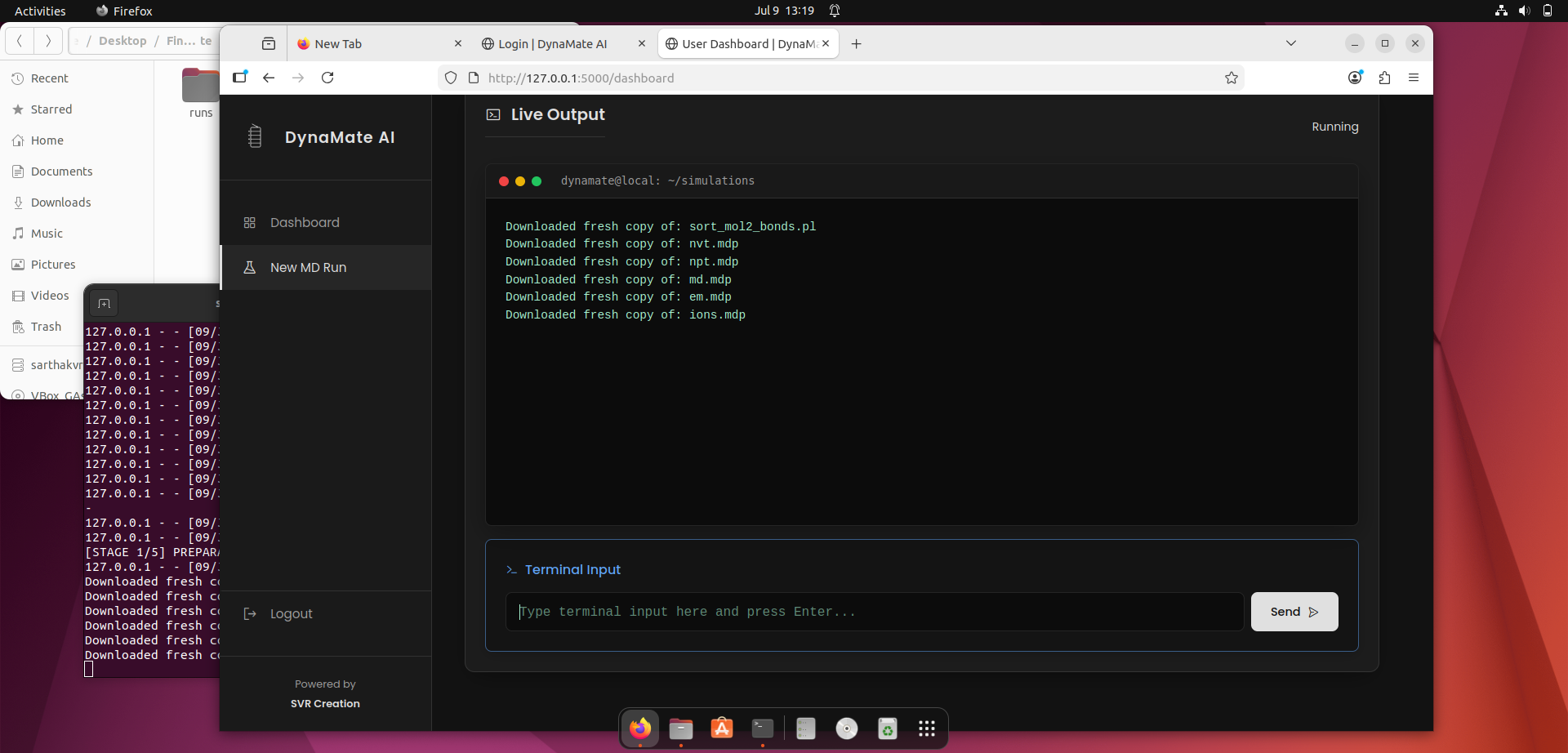
Task: Open Firefox account icon
Action: (1355, 78)
